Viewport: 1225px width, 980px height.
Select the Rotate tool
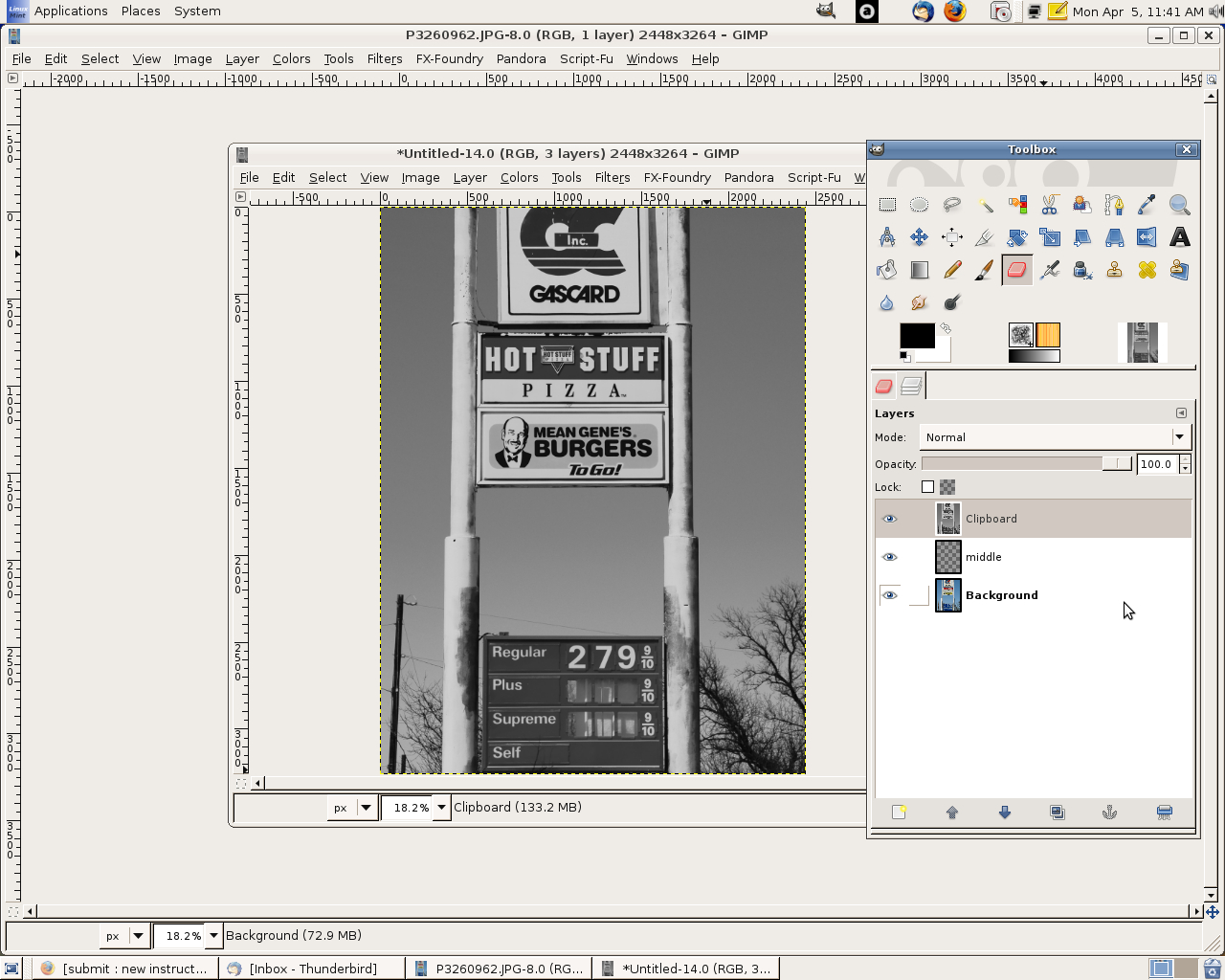point(1017,237)
